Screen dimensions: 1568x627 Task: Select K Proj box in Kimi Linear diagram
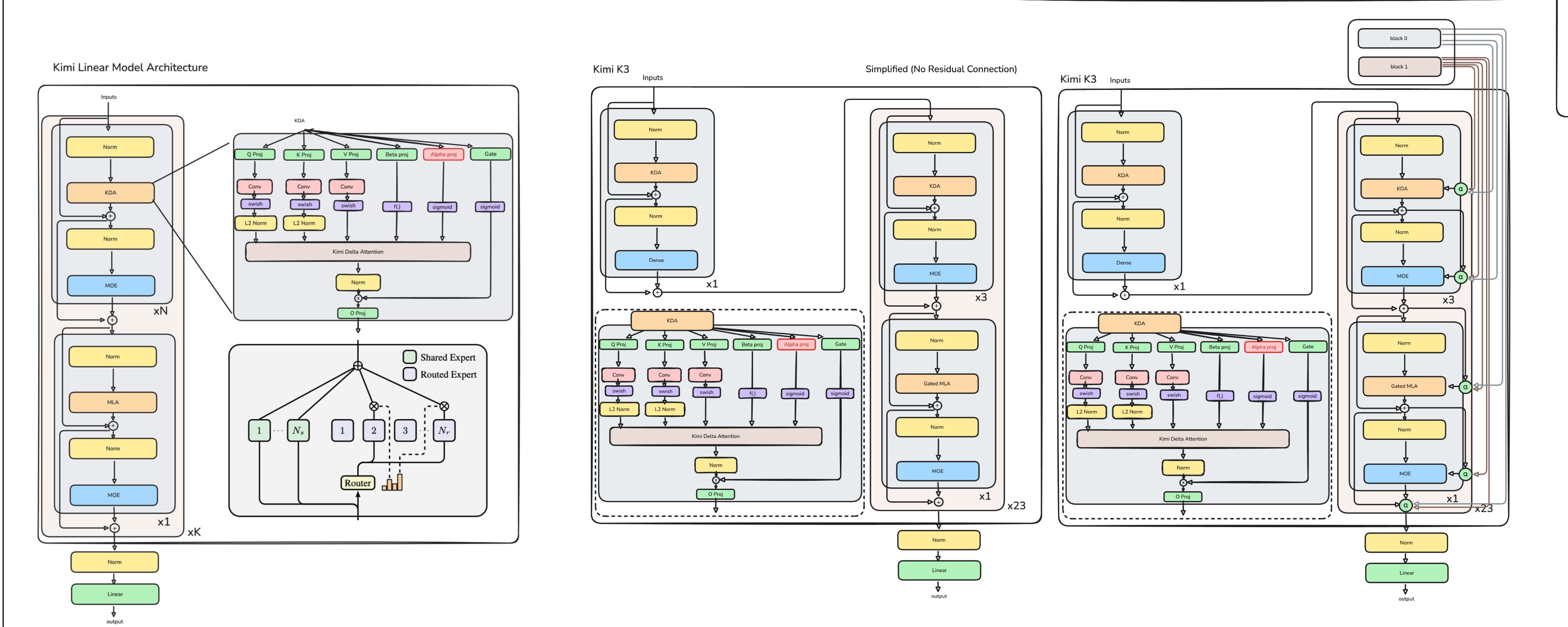click(x=304, y=155)
